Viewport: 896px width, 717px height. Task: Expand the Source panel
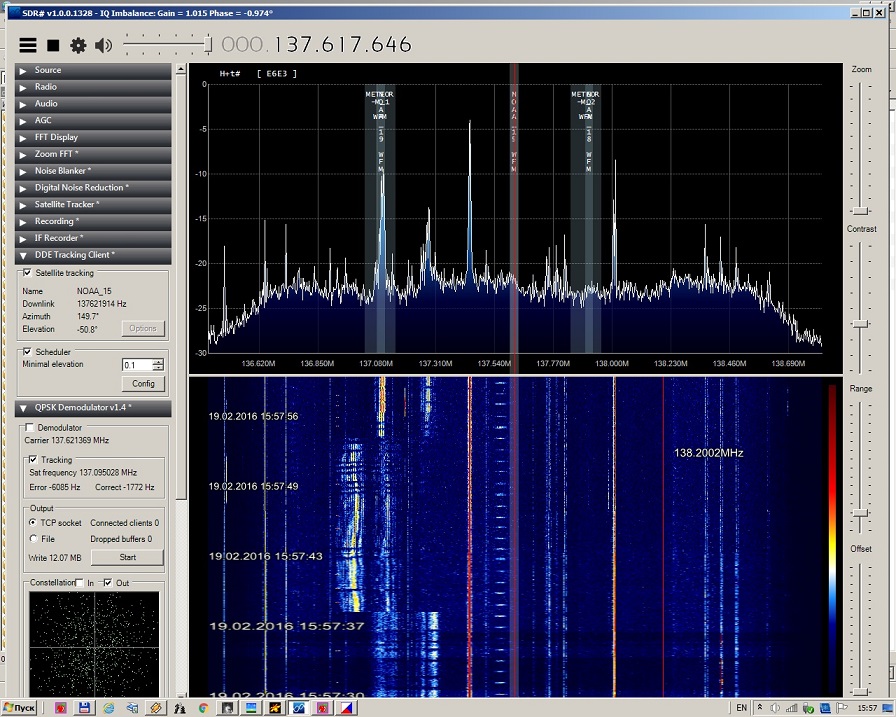[x=93, y=70]
